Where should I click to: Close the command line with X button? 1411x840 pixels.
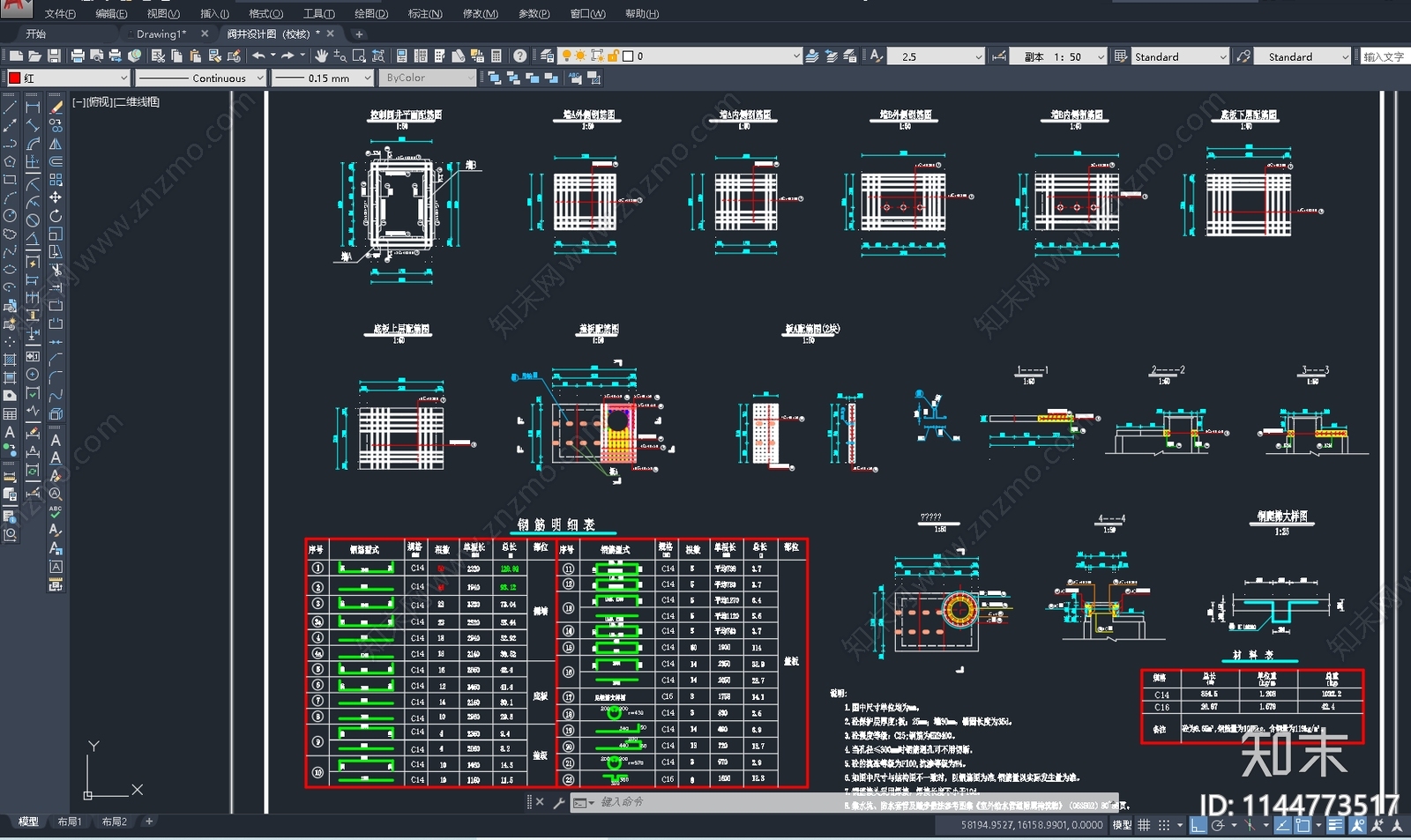(540, 802)
